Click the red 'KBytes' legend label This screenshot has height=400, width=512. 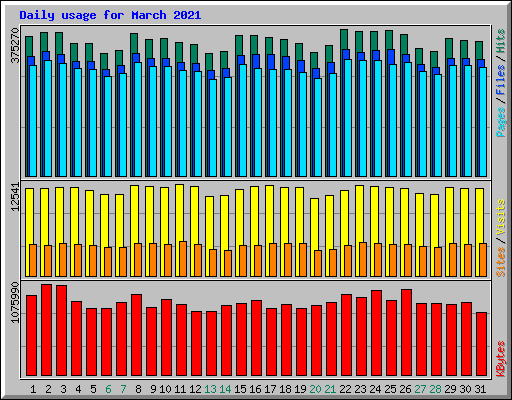pyautogui.click(x=501, y=359)
